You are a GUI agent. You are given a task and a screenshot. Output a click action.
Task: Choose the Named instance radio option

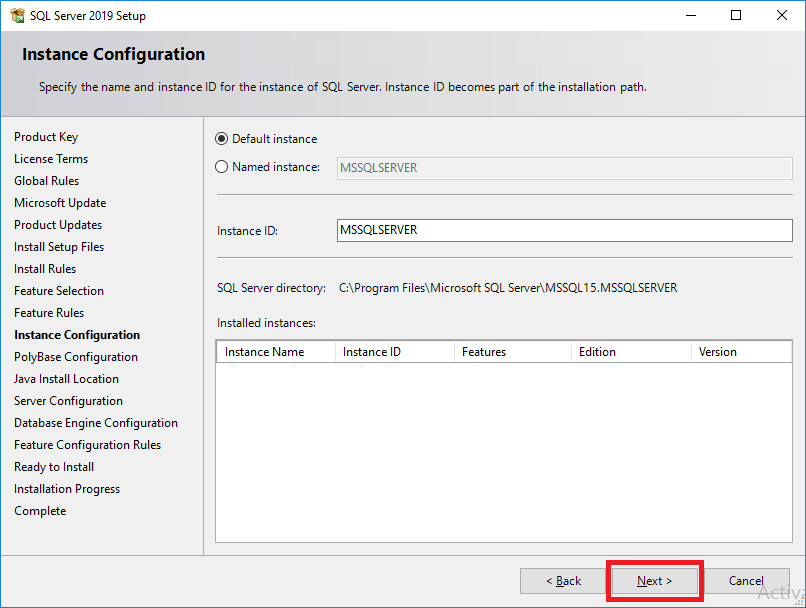pyautogui.click(x=222, y=167)
